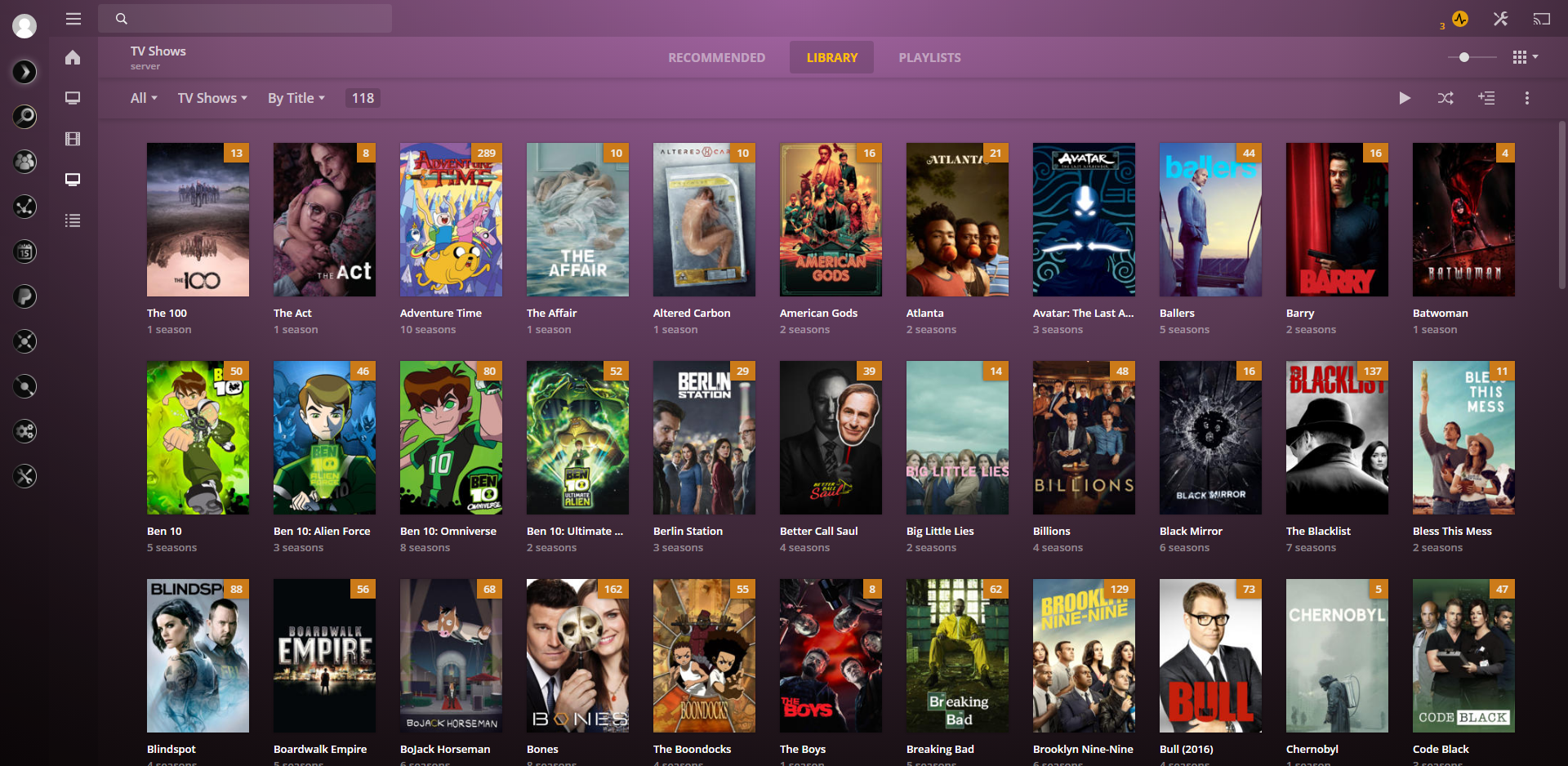Viewport: 1568px width, 766px height.
Task: Open Plex settings wrench icon
Action: point(1500,19)
